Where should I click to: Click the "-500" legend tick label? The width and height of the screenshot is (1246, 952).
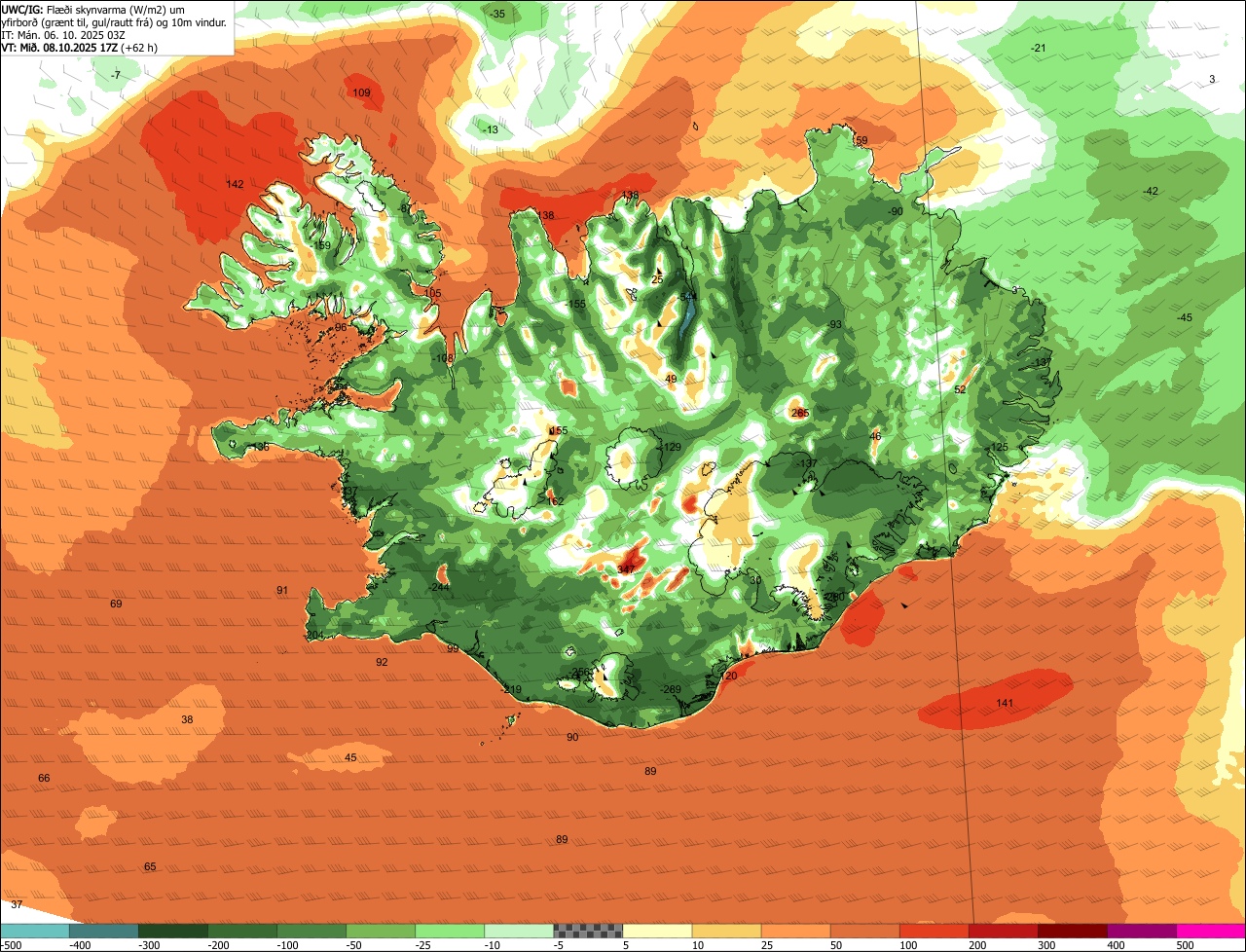pyautogui.click(x=12, y=944)
